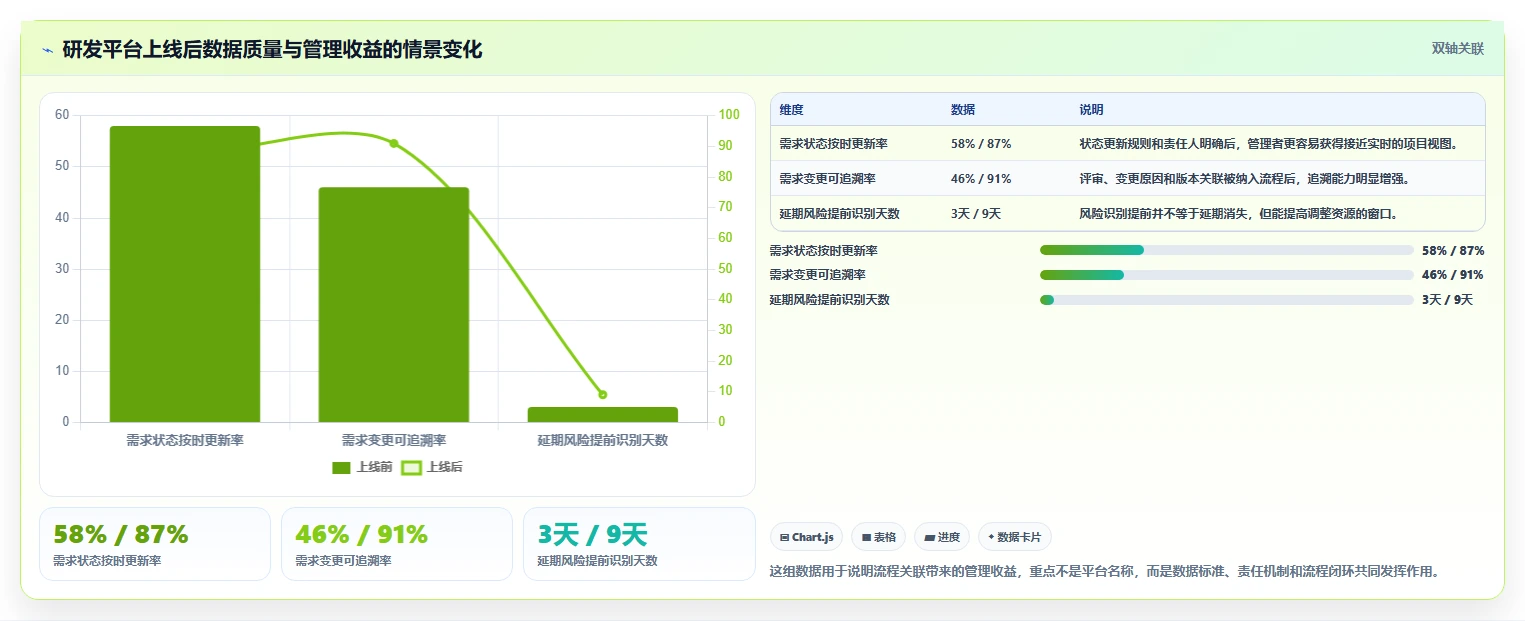The width and height of the screenshot is (1525, 621).
Task: Click the footer note starting 这组数据用于说明
Action: (1105, 572)
